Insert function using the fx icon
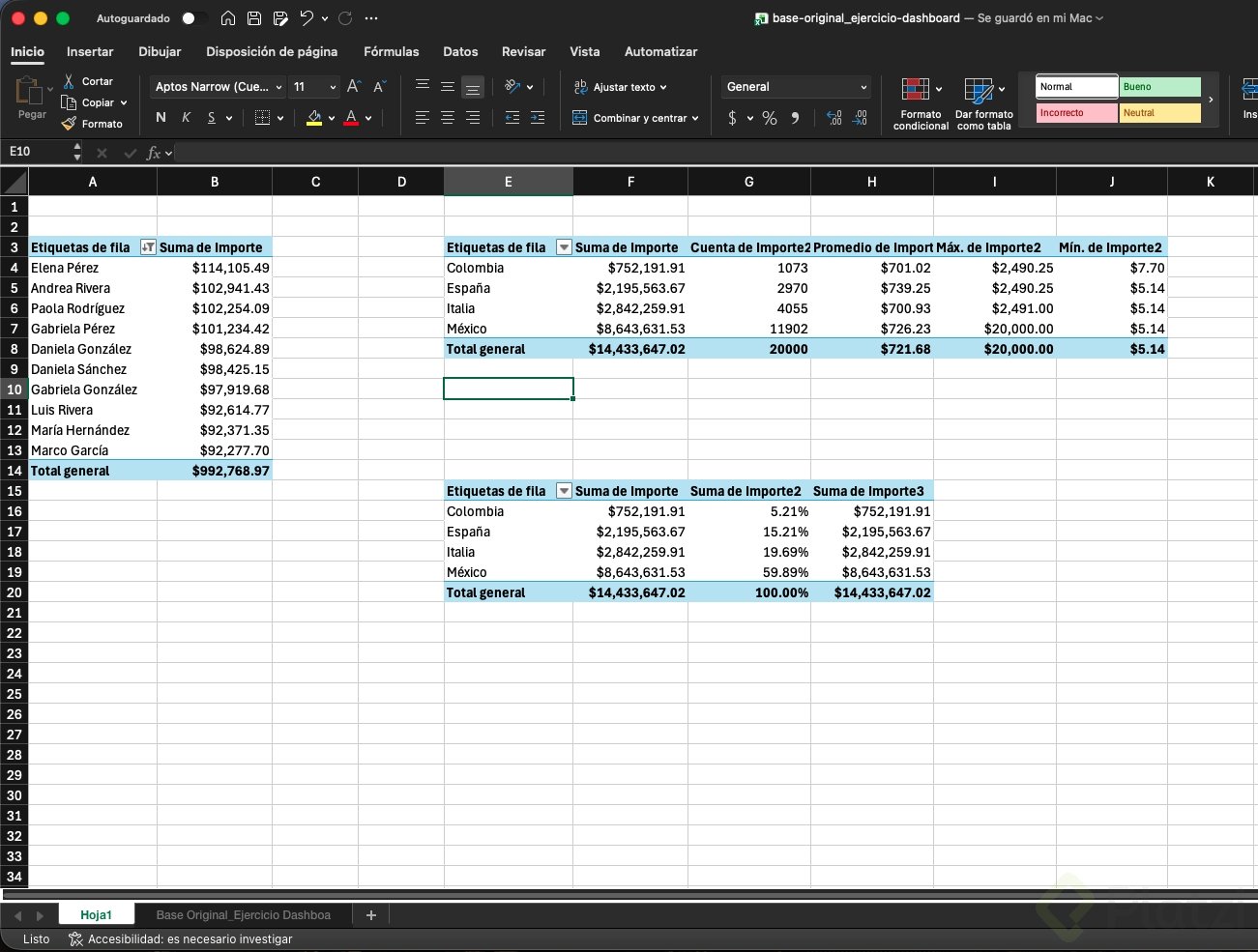Image resolution: width=1258 pixels, height=952 pixels. [153, 153]
